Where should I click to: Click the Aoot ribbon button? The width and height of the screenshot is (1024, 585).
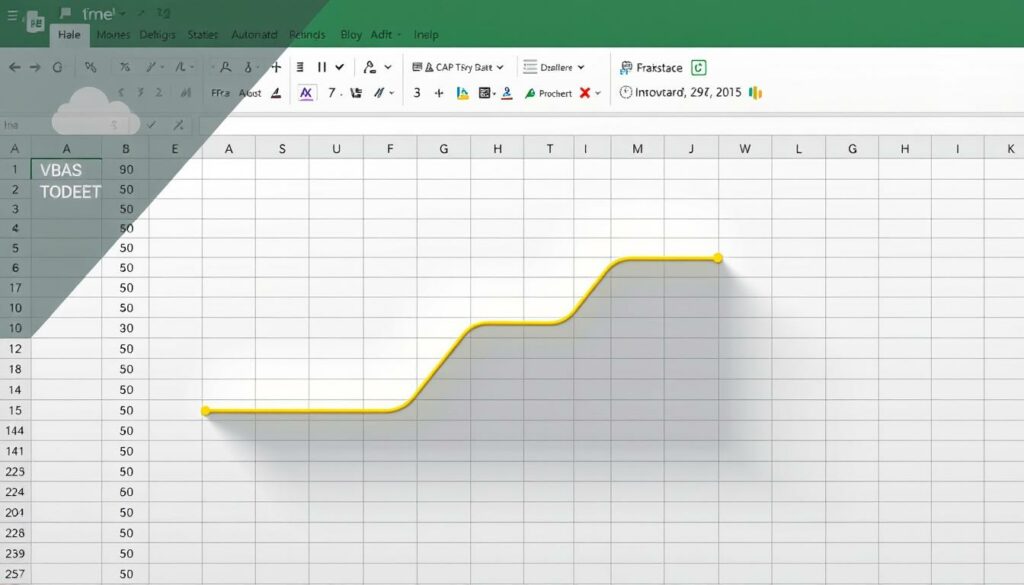(x=250, y=93)
